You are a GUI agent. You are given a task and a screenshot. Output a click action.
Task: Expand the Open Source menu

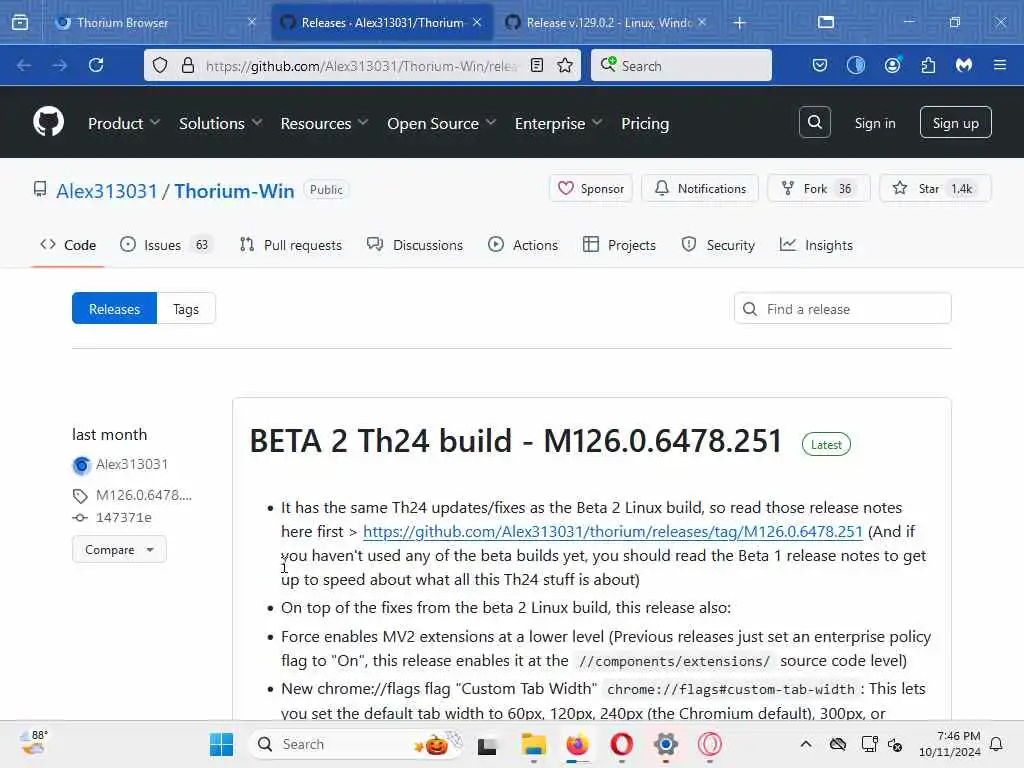pos(441,123)
